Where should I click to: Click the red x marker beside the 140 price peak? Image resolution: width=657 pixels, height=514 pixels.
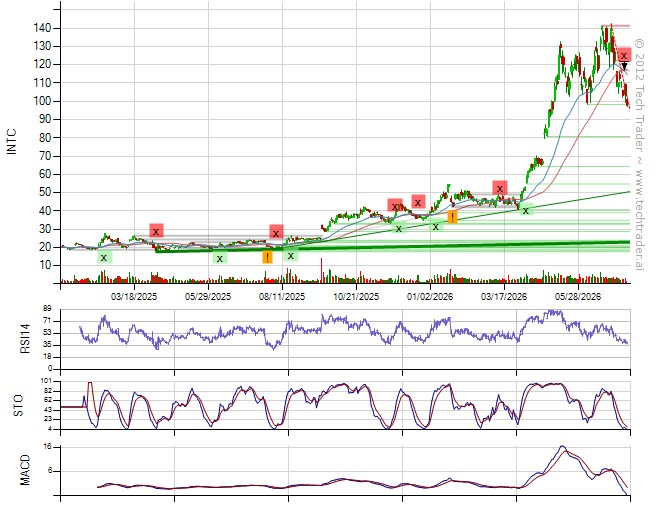click(624, 55)
